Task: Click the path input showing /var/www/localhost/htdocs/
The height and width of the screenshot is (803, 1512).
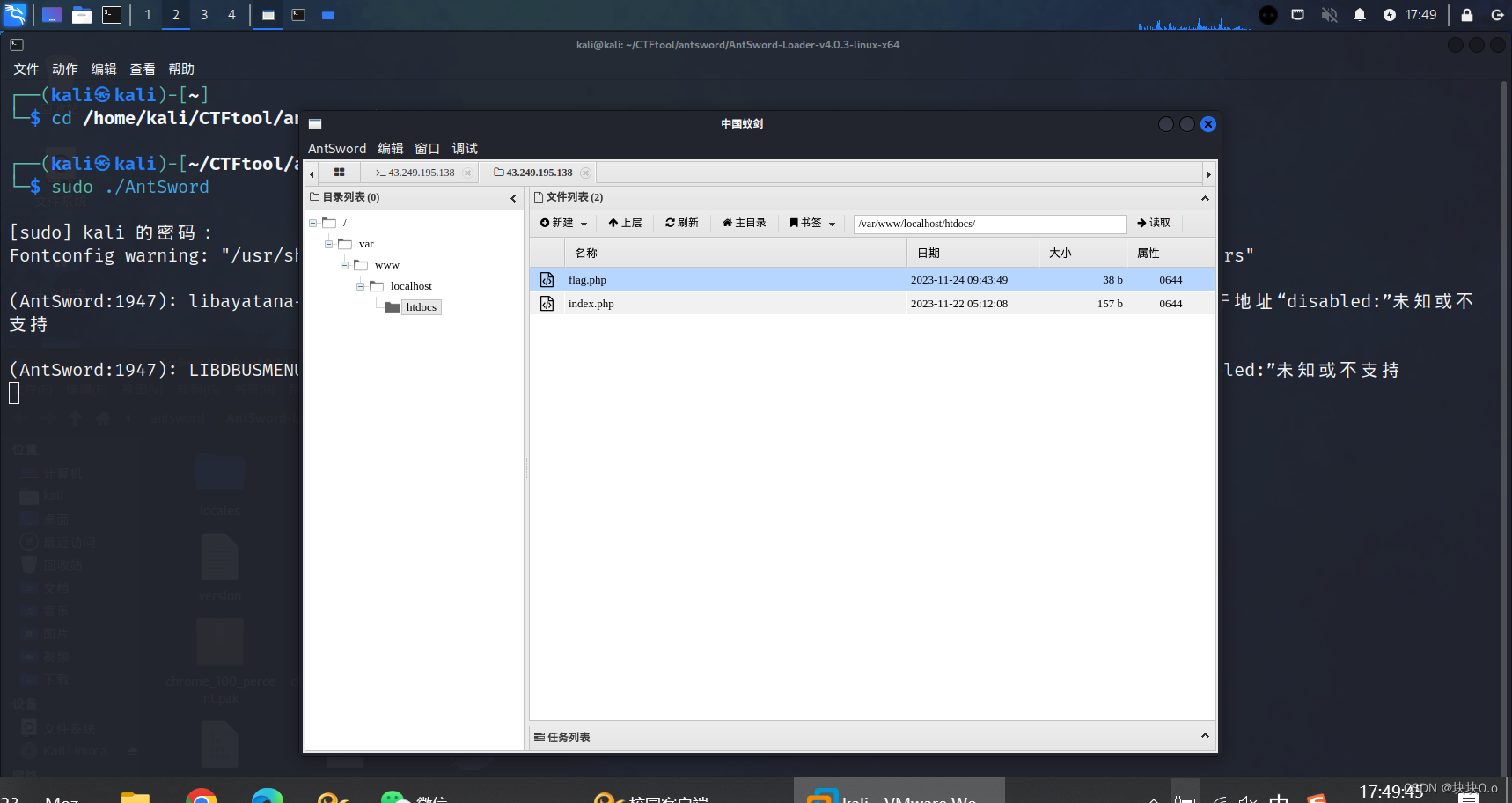Action: click(987, 224)
